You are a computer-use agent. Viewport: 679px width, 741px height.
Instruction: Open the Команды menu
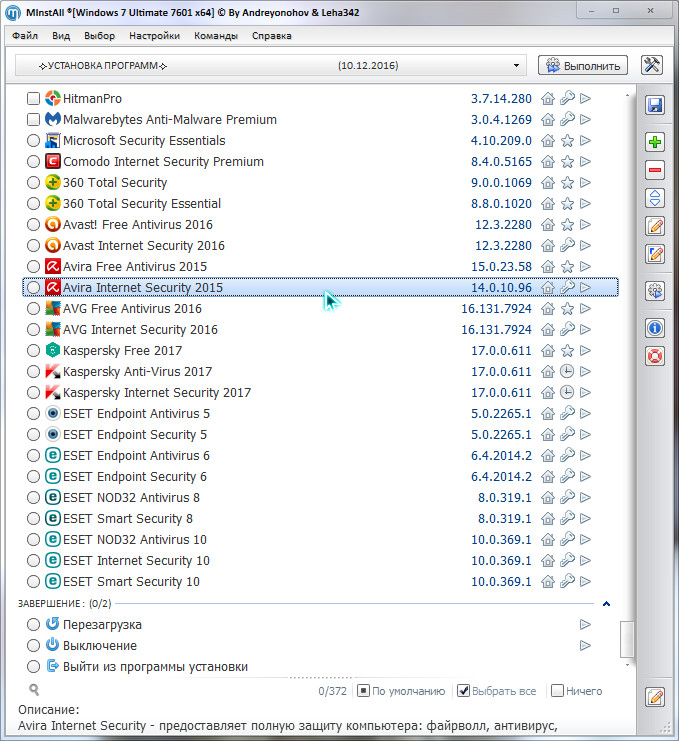pyautogui.click(x=216, y=35)
